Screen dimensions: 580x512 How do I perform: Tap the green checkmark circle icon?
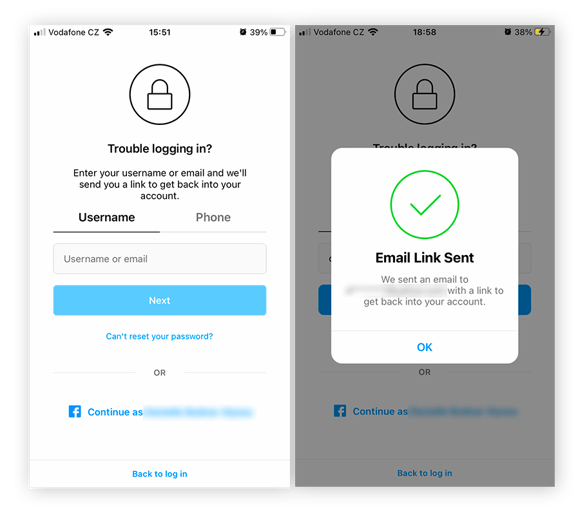point(425,204)
